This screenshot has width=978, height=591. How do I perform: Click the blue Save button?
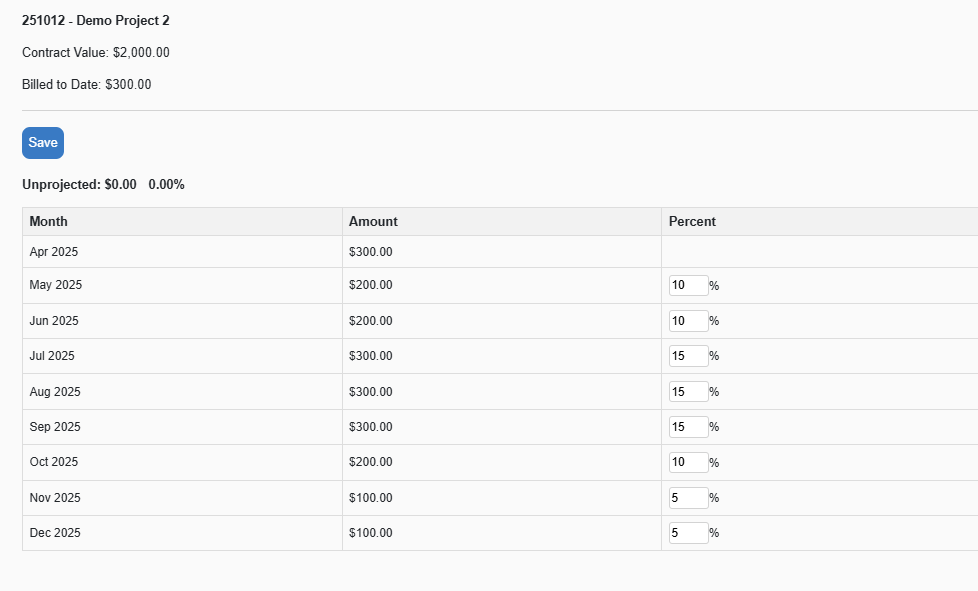coord(43,143)
